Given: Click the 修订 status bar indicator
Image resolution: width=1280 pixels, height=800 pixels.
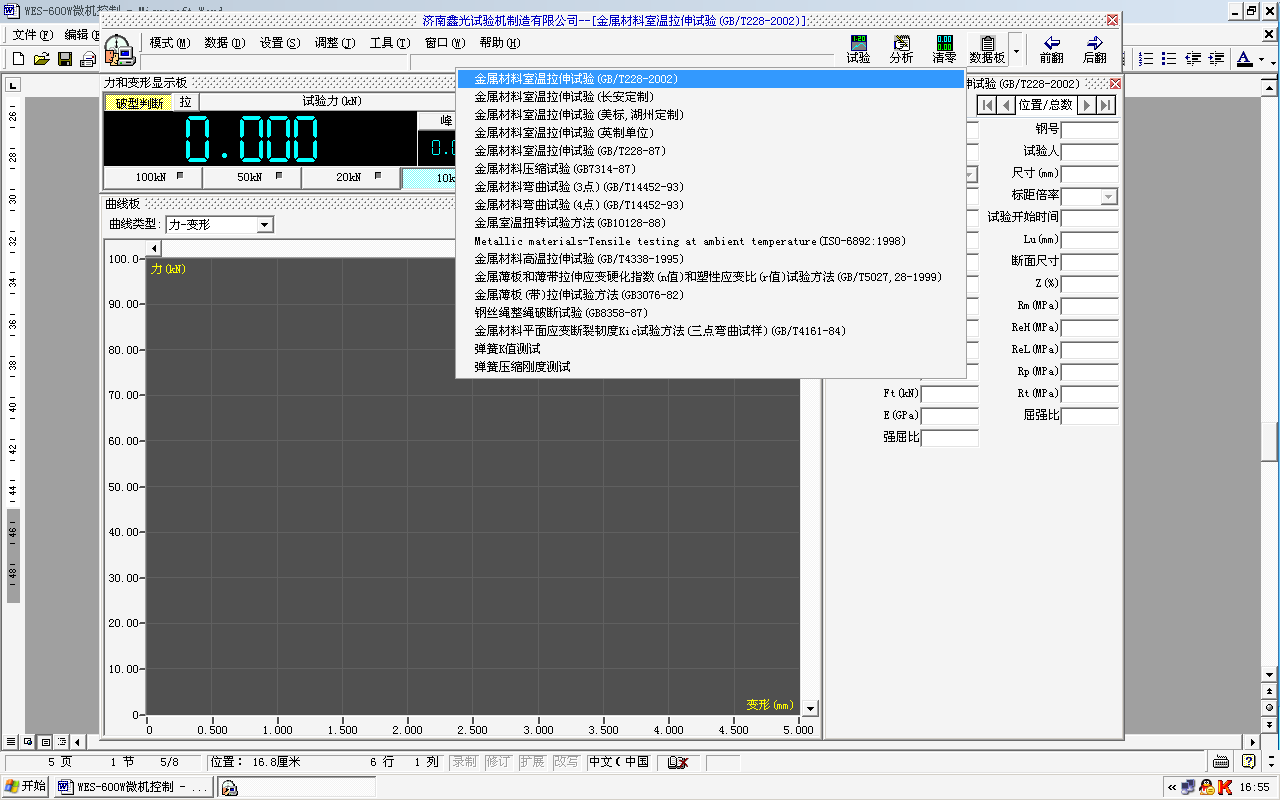Looking at the screenshot, I should (497, 762).
